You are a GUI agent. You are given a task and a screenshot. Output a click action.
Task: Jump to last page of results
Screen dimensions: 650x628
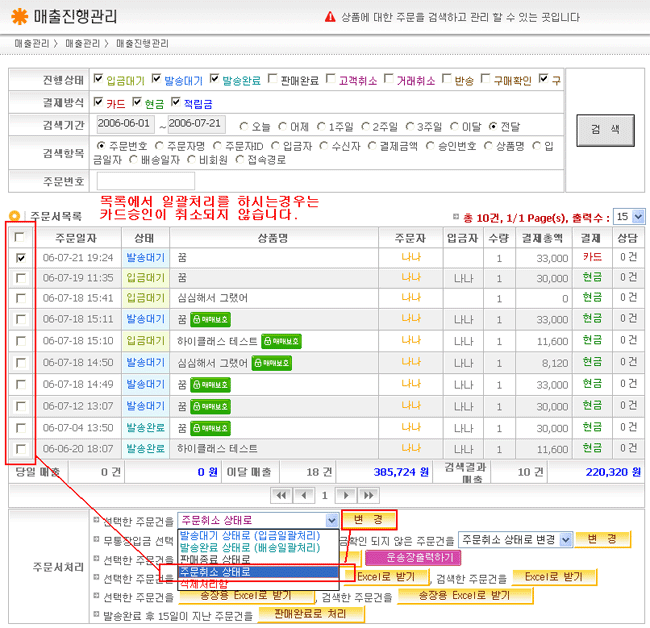coord(368,495)
